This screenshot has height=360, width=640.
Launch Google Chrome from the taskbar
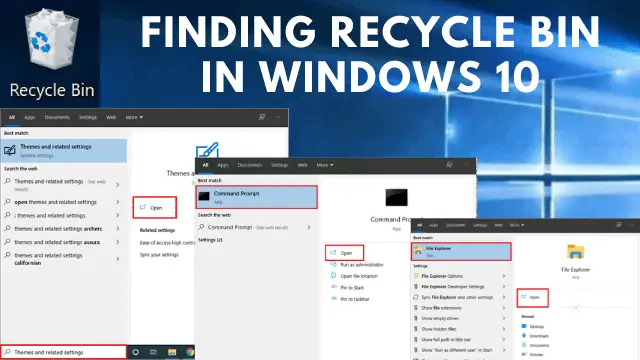click(190, 352)
